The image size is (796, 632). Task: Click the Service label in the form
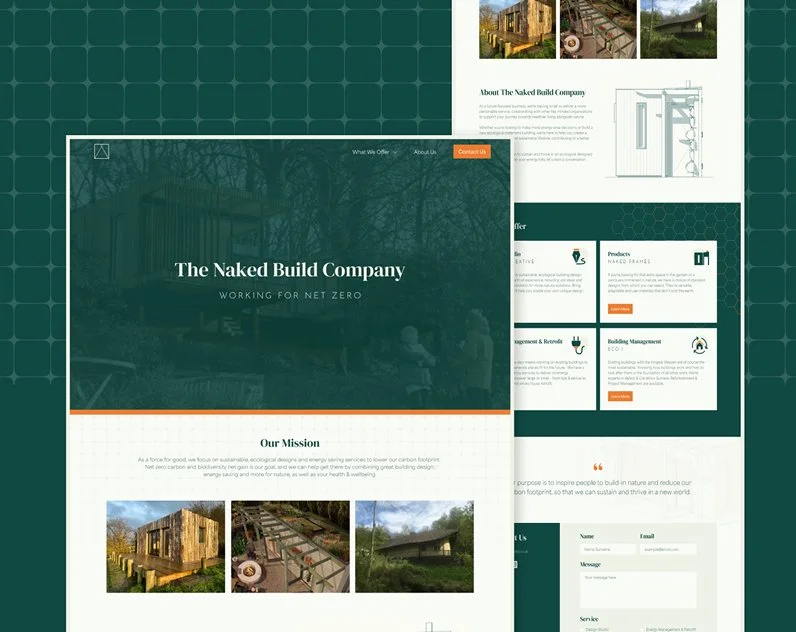click(589, 619)
